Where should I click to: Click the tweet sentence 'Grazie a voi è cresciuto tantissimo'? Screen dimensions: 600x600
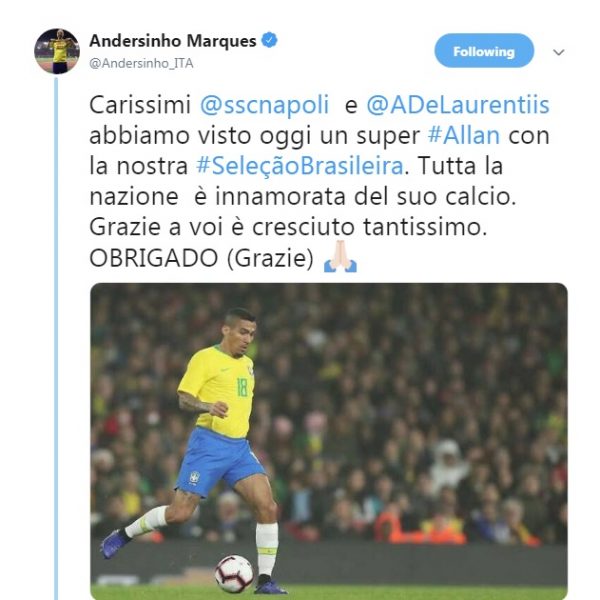point(288,227)
